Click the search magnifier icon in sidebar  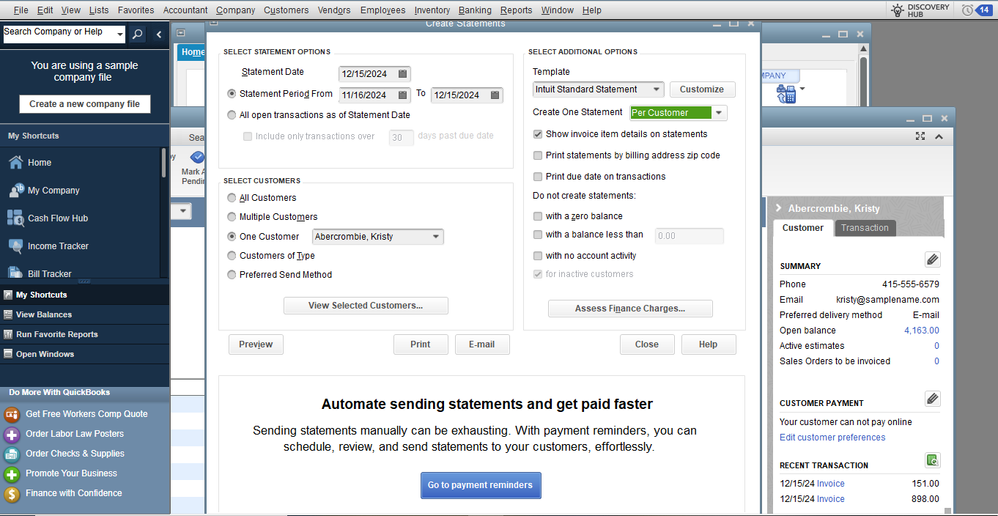(x=137, y=34)
